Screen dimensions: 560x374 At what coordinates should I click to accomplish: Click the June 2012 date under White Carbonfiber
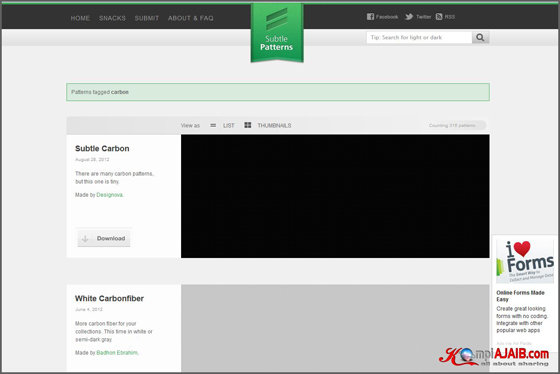coord(89,309)
